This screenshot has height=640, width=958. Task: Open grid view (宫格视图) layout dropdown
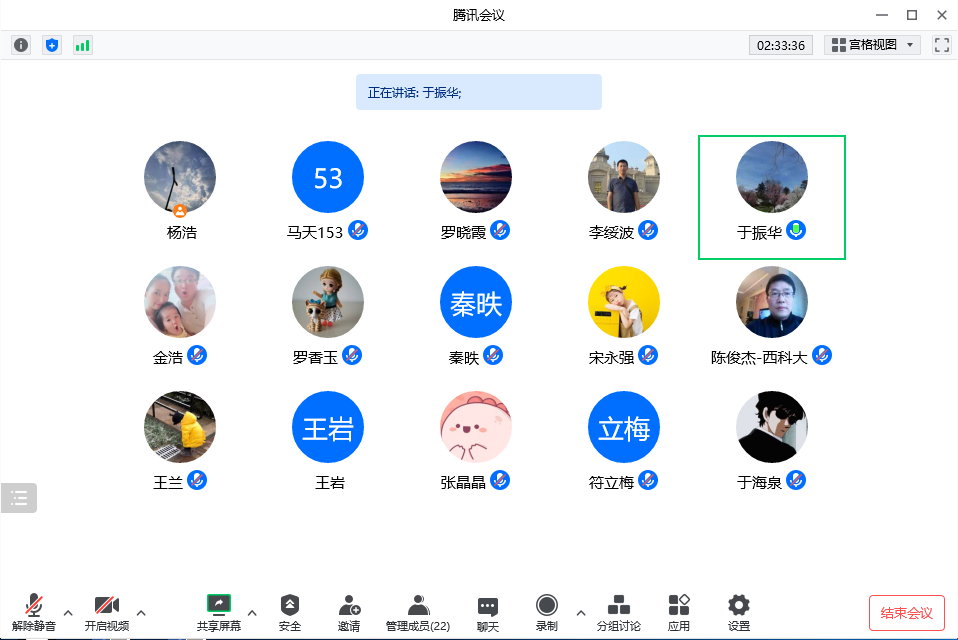click(x=872, y=45)
